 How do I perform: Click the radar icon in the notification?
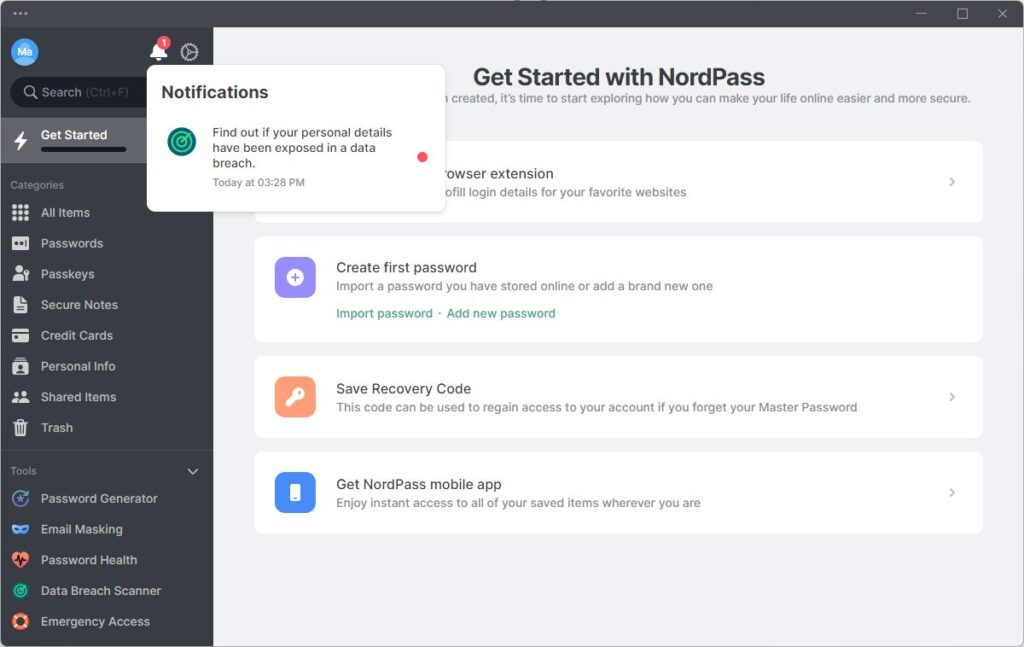coord(182,142)
